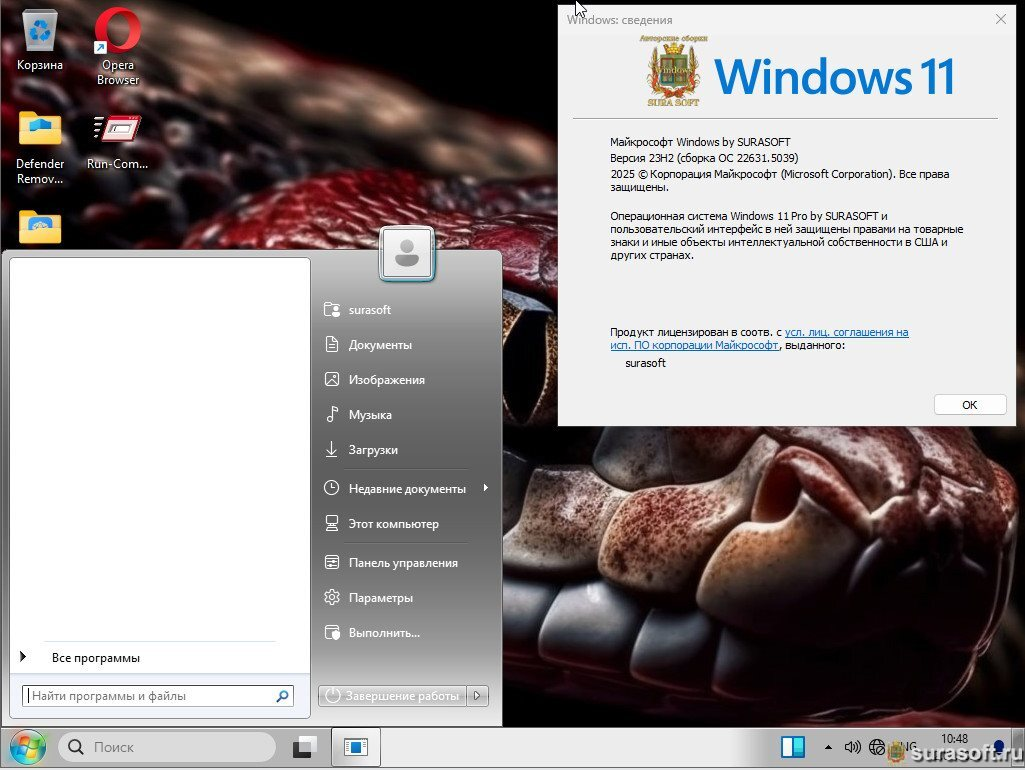This screenshot has width=1025, height=770.
Task: Show hidden tray icons with the arrow
Action: click(828, 747)
